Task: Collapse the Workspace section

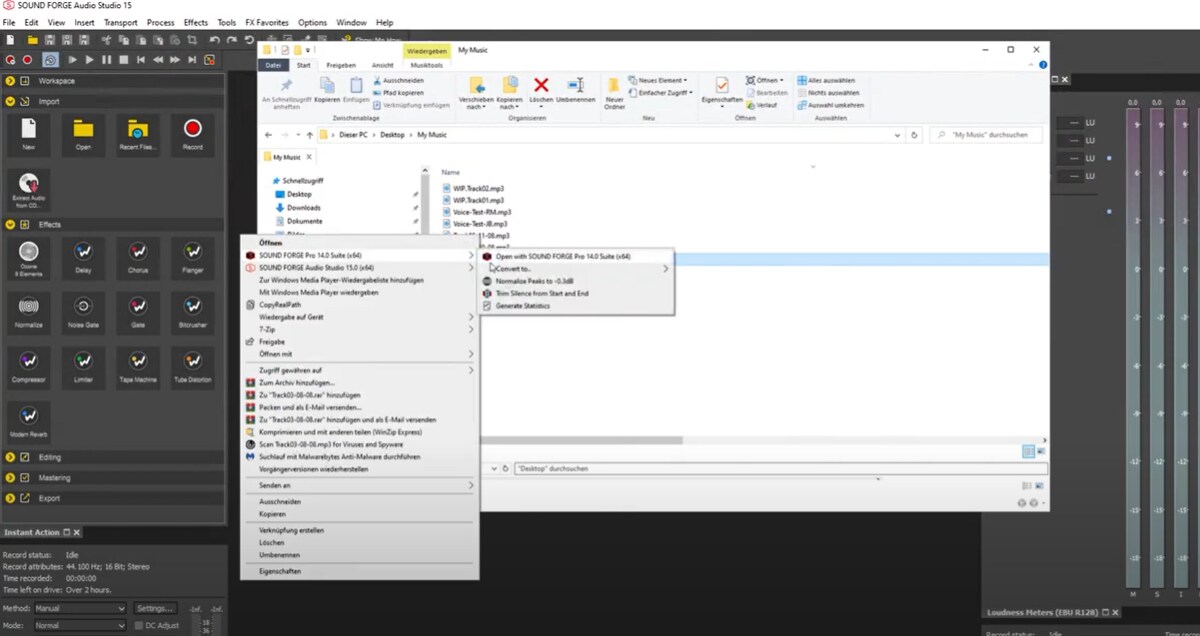Action: (x=10, y=81)
